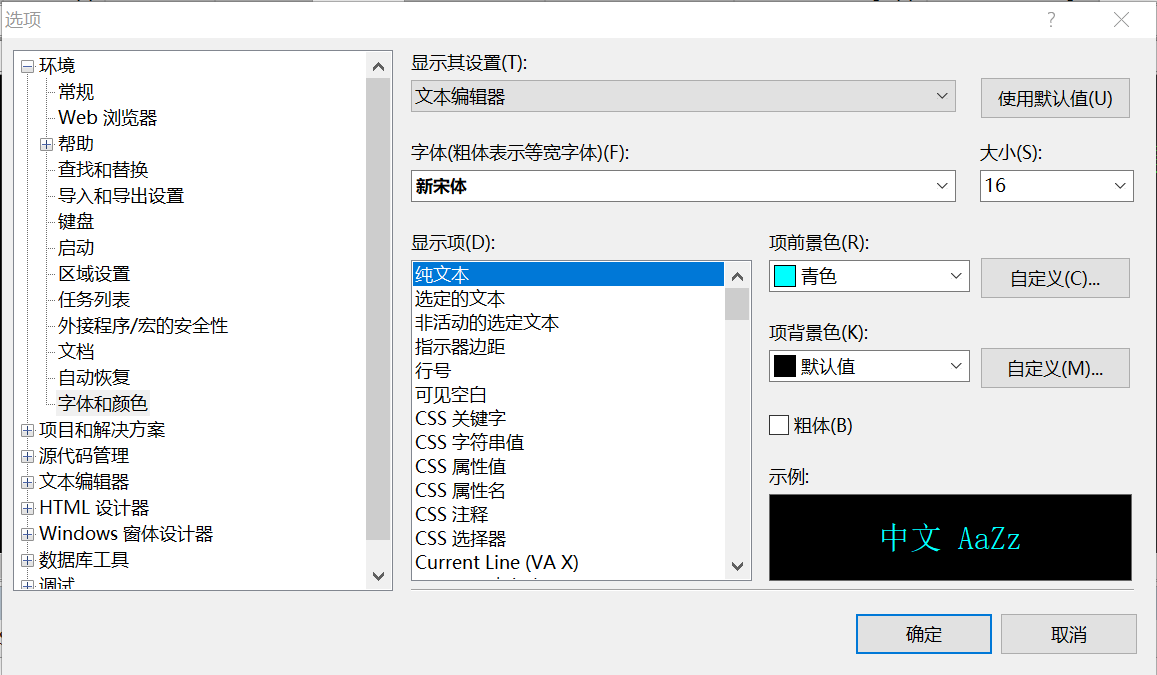This screenshot has width=1157, height=675.
Task: Select 行号 in the display items list
Action: point(433,371)
